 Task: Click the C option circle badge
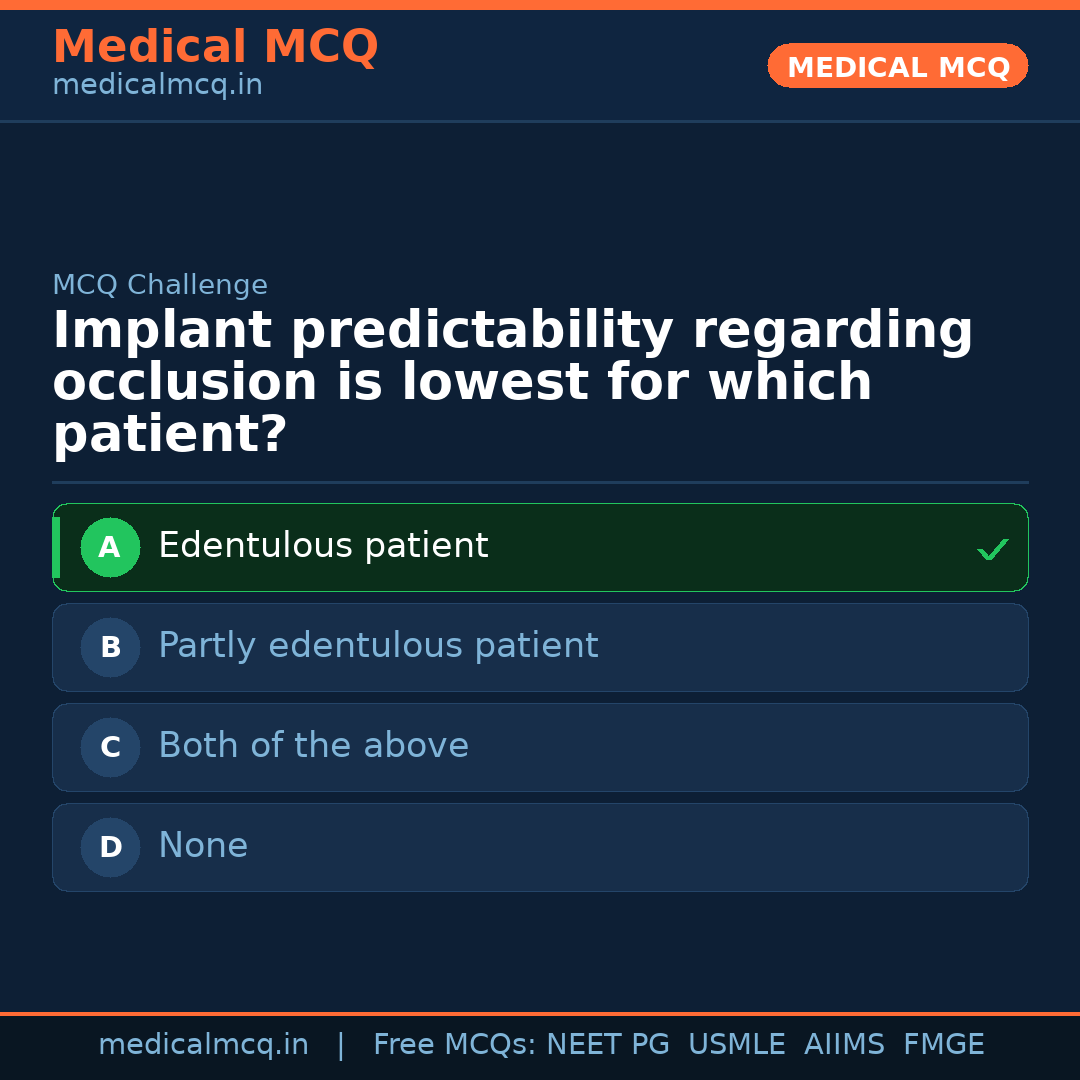[110, 747]
